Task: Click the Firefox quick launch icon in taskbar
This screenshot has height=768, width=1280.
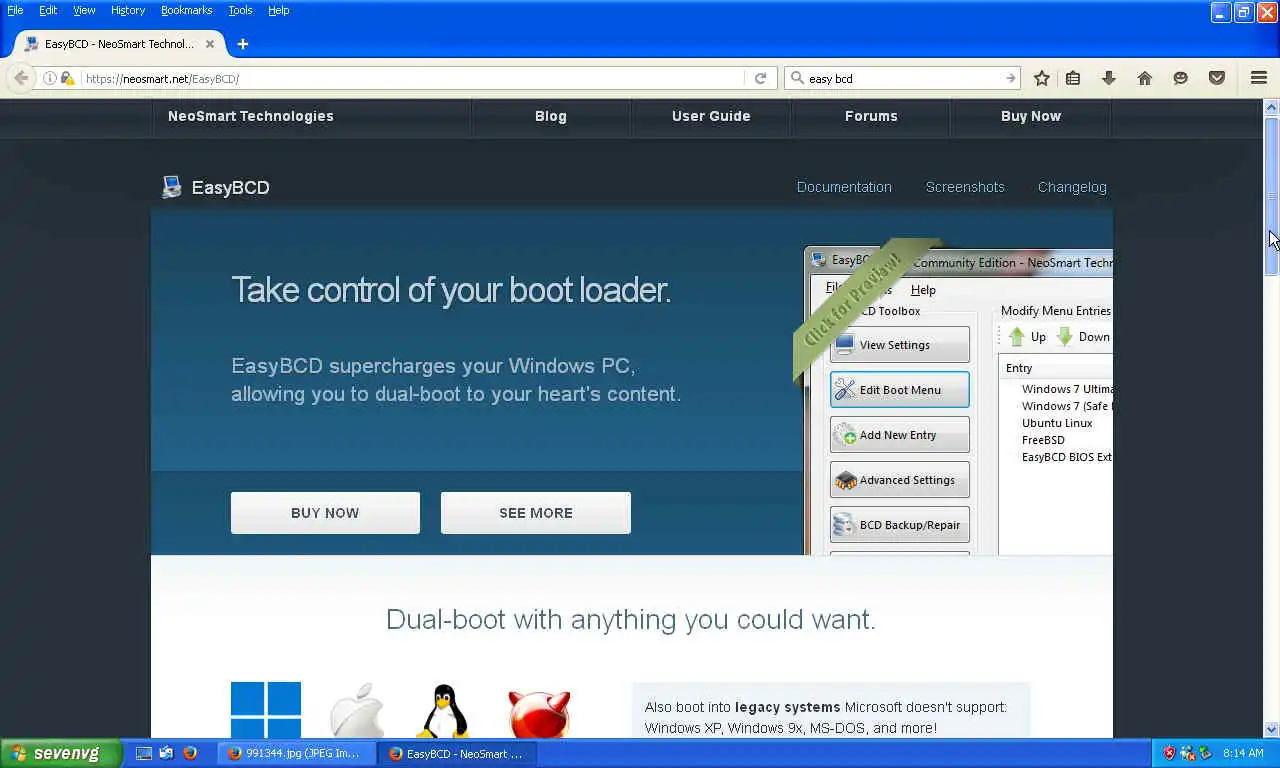Action: click(190, 753)
